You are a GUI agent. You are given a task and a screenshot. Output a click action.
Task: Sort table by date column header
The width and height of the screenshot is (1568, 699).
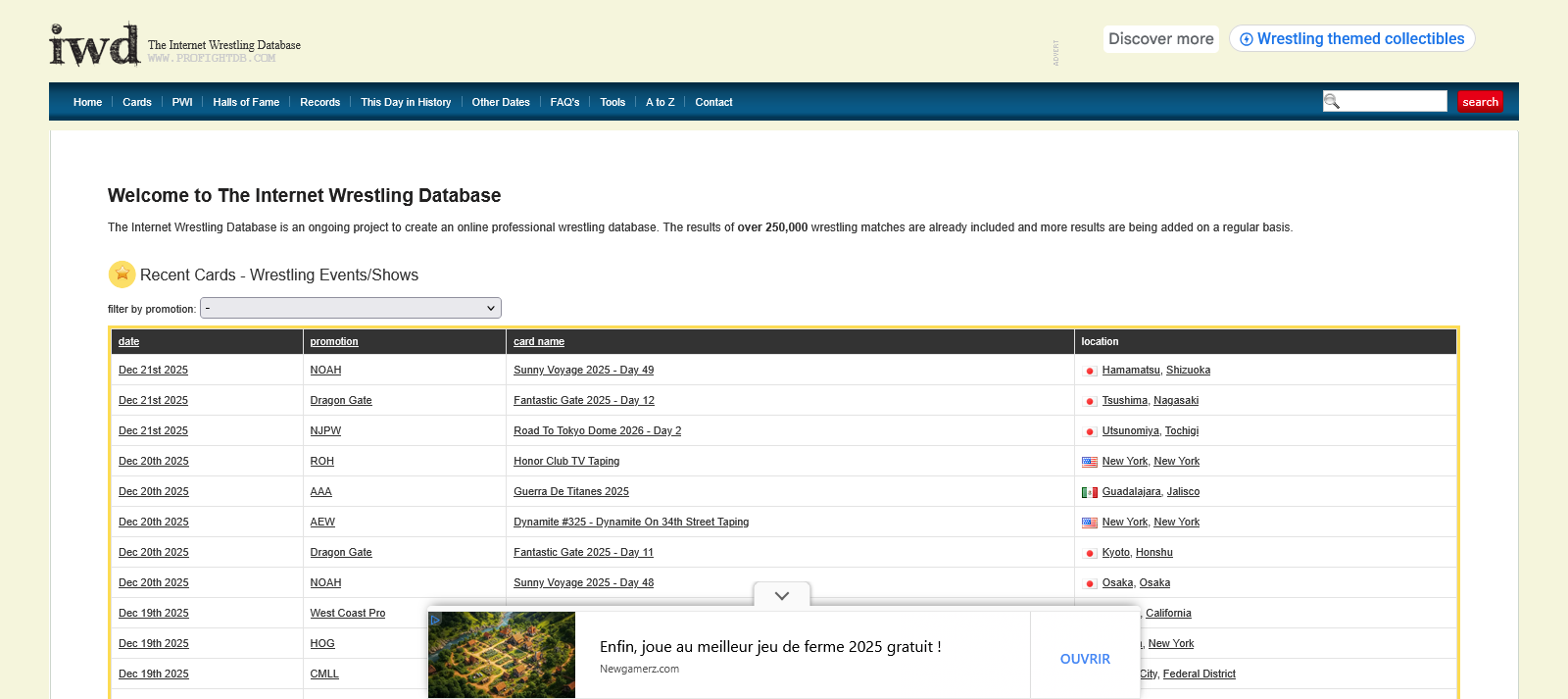click(x=128, y=341)
